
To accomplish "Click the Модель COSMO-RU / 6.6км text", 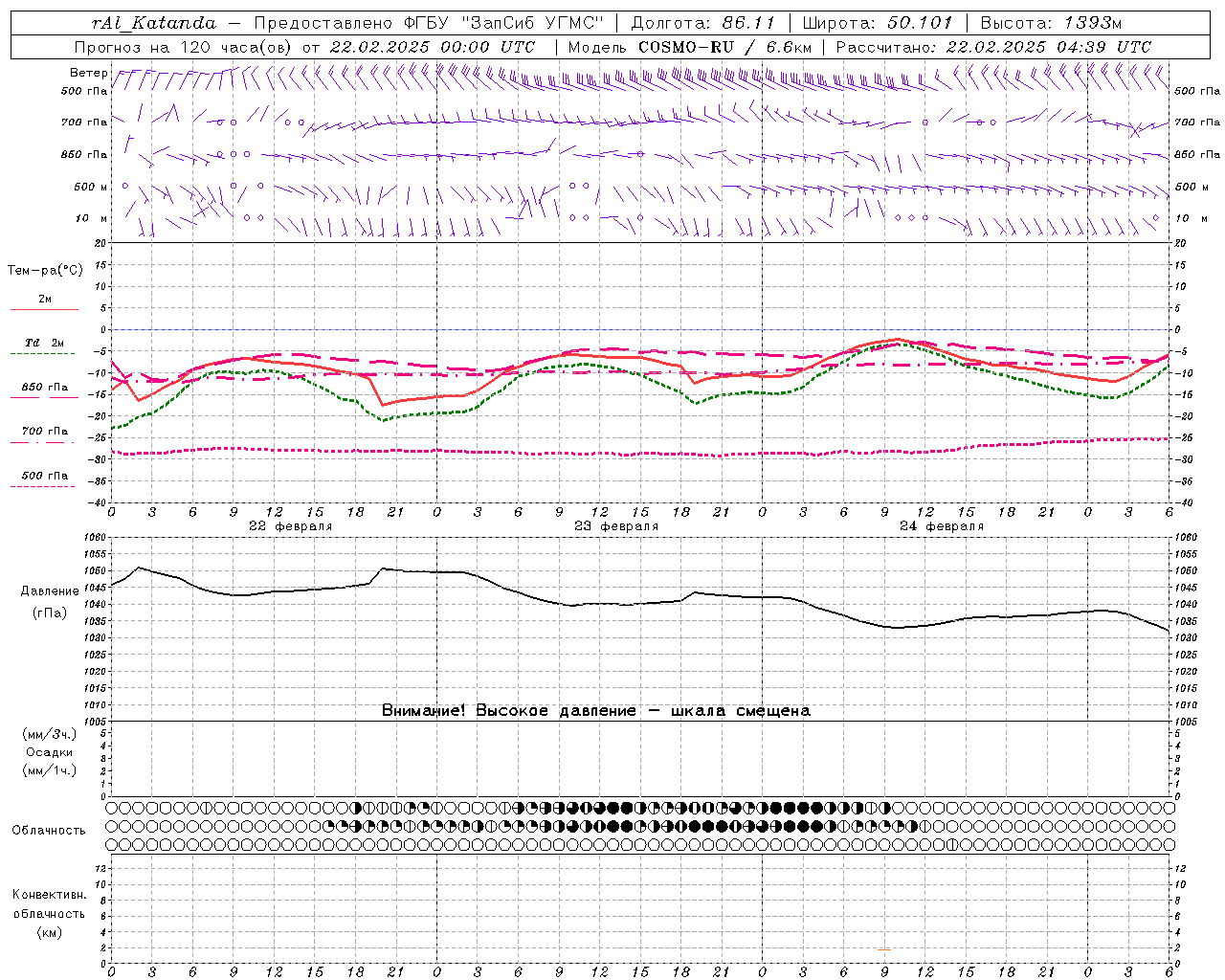I will (x=690, y=47).
